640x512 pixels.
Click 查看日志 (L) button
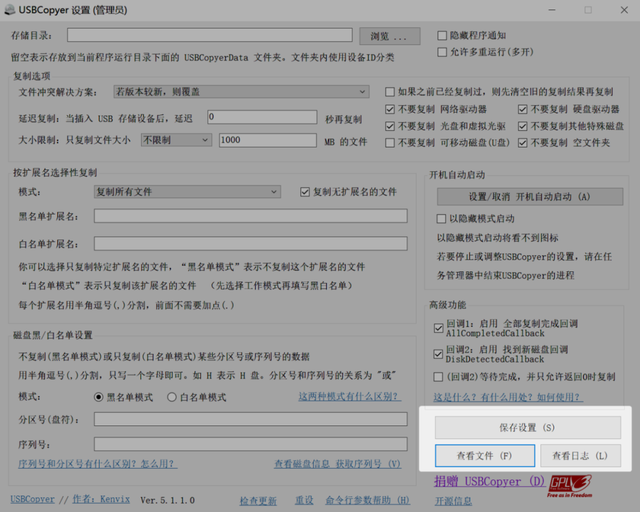(x=580, y=456)
